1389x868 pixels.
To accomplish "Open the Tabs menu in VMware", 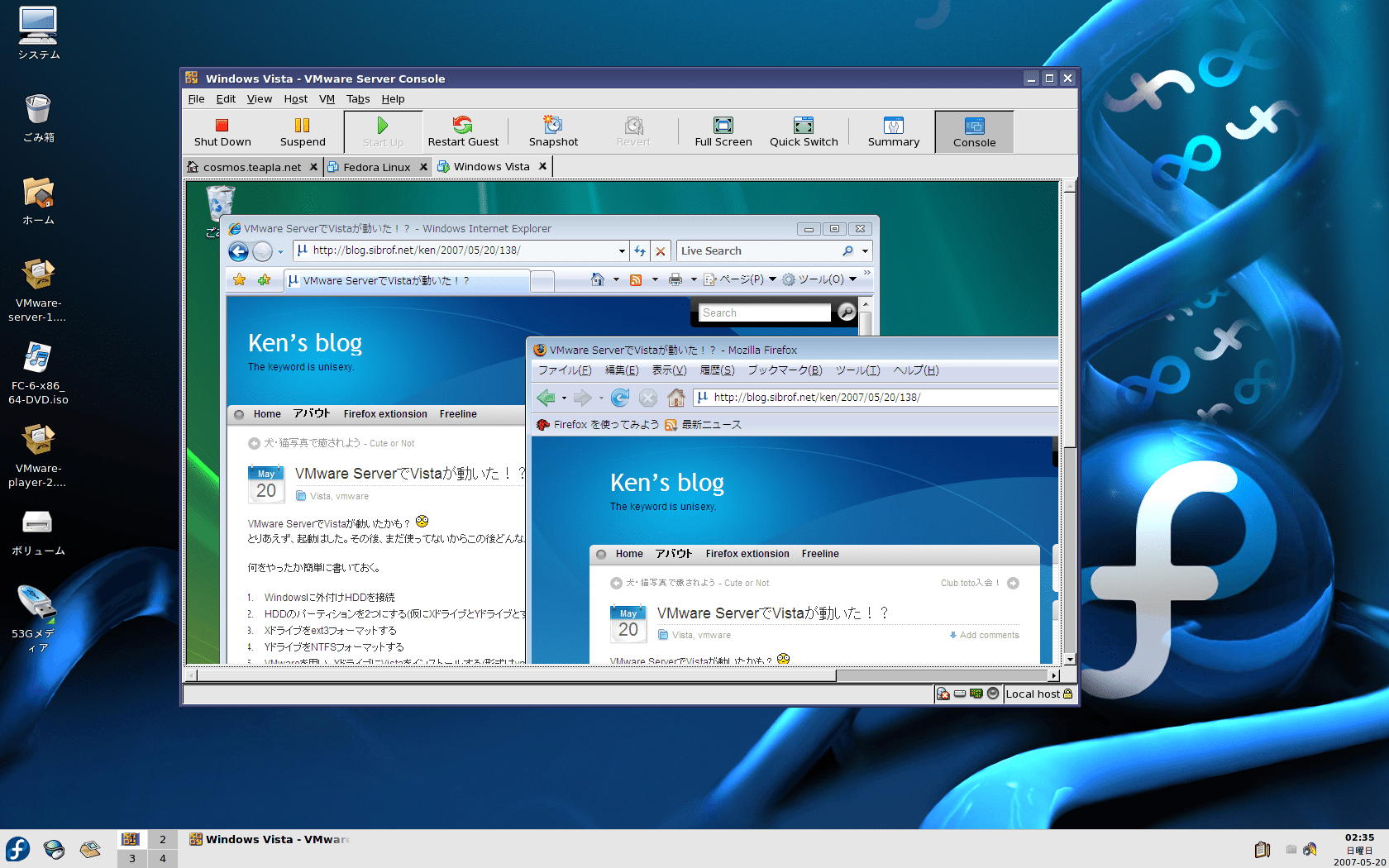I will click(358, 99).
